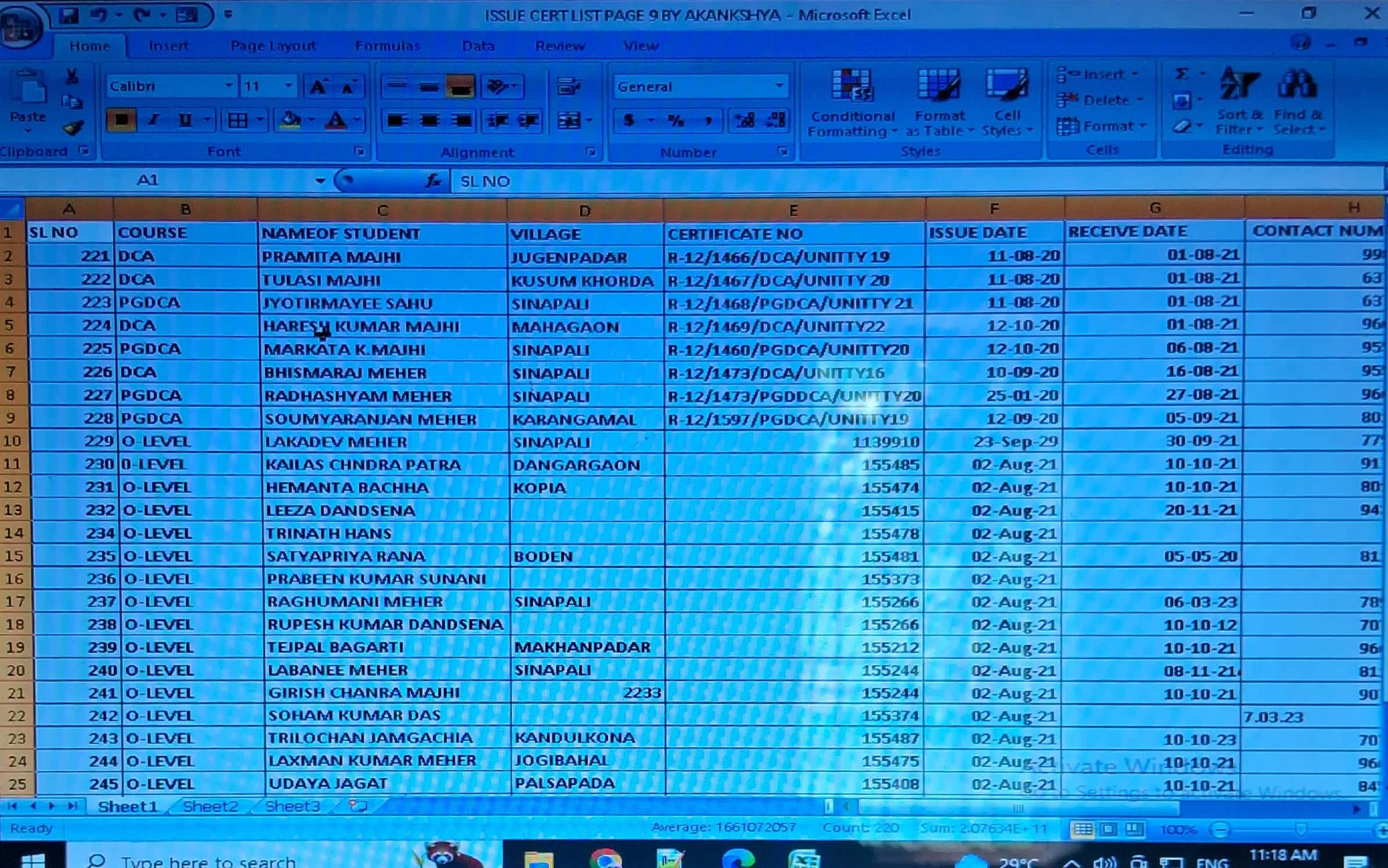
Task: Expand the General number format dropdown
Action: tap(779, 86)
